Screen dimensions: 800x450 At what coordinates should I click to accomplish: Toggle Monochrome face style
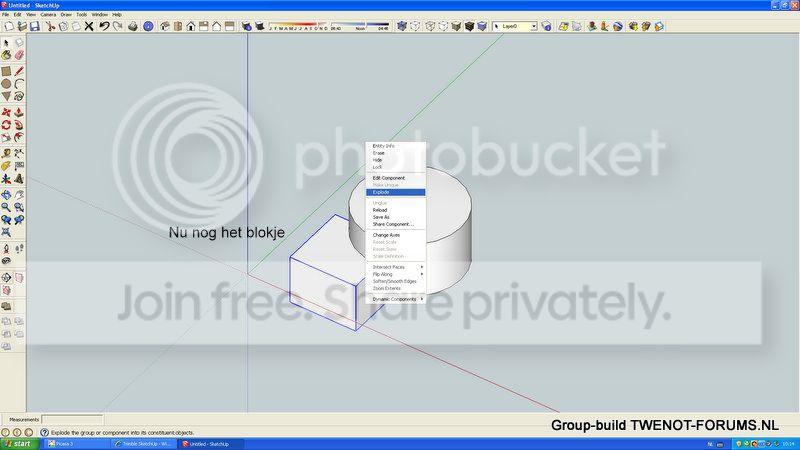point(482,26)
